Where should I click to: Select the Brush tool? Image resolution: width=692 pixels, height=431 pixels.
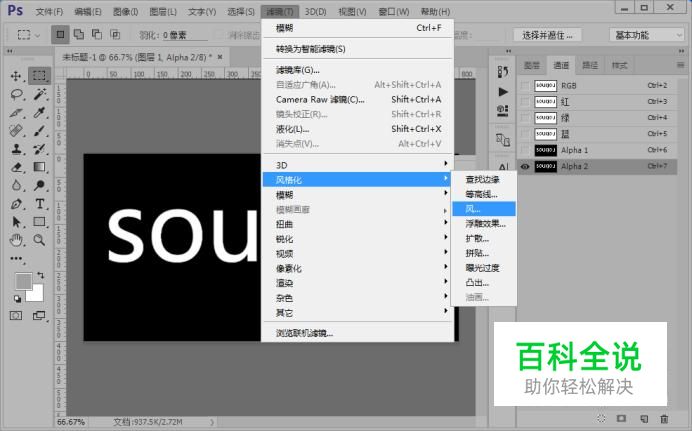[x=39, y=131]
